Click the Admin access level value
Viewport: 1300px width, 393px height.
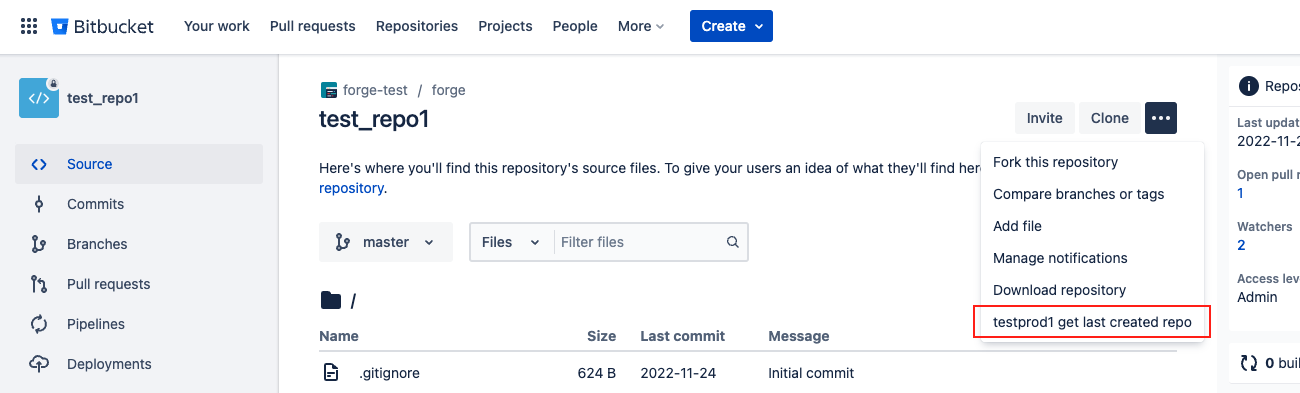pyautogui.click(x=1257, y=297)
